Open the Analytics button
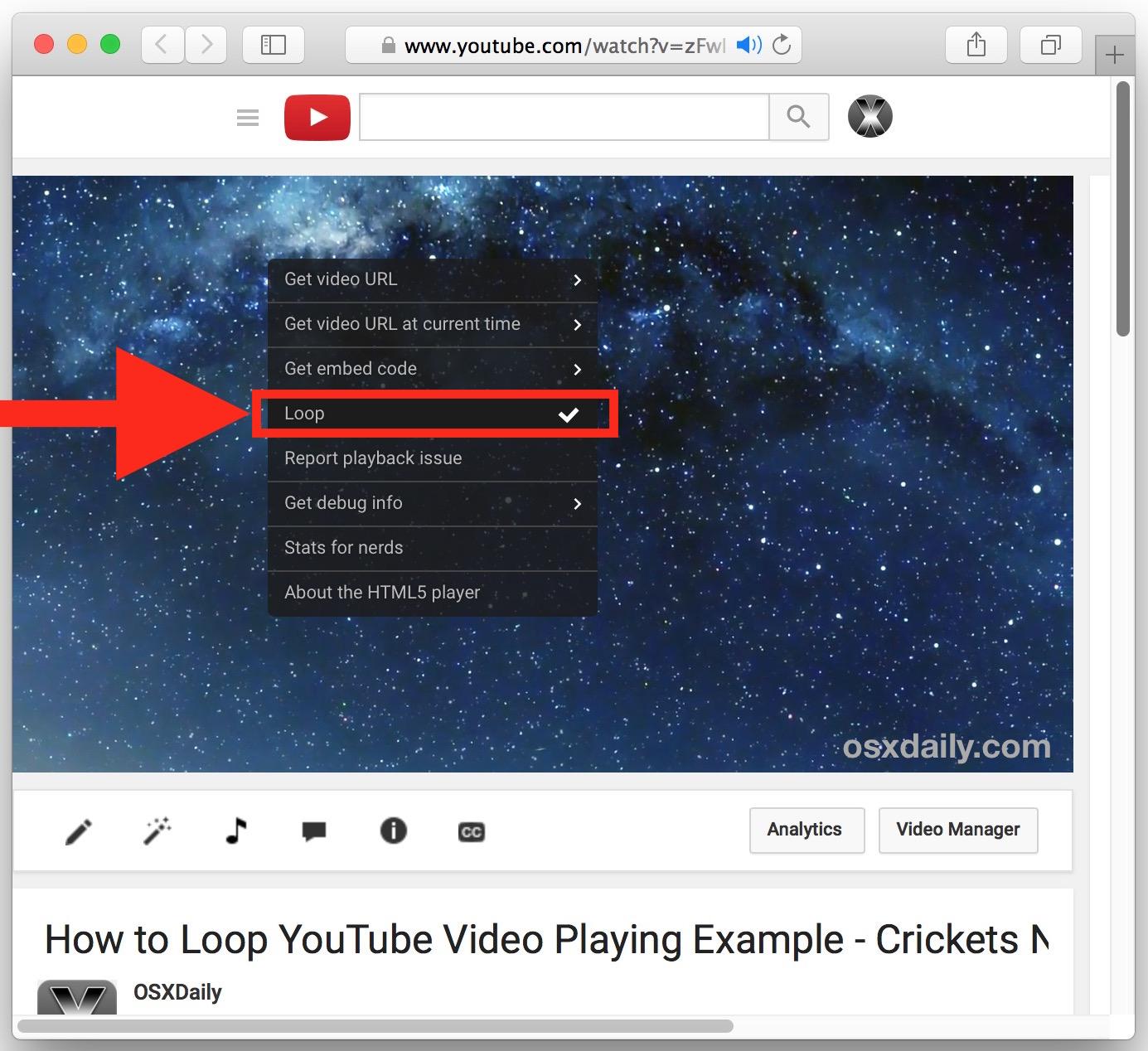1148x1051 pixels. click(806, 830)
